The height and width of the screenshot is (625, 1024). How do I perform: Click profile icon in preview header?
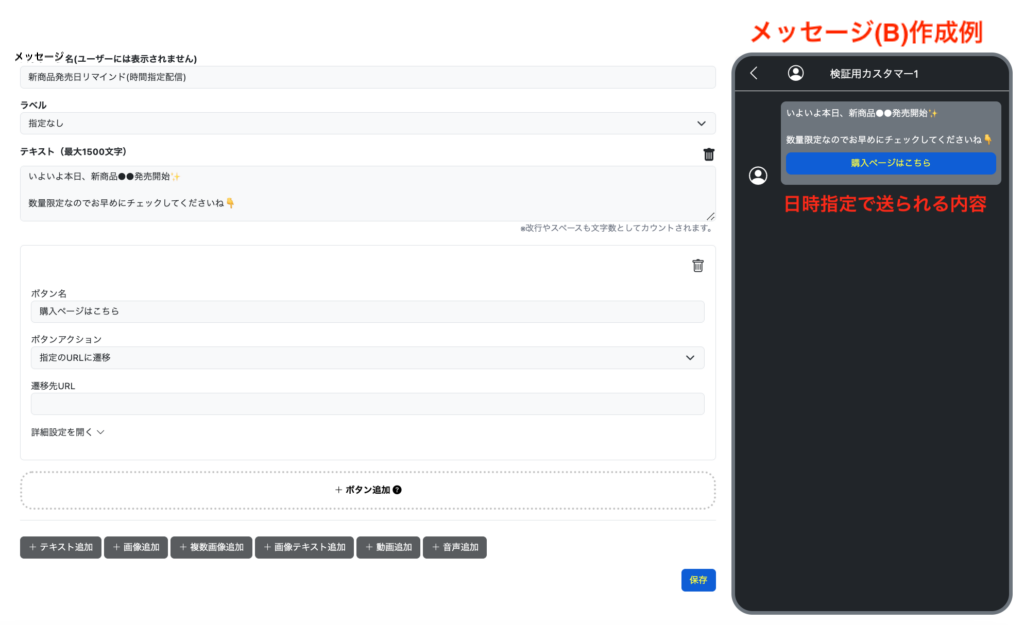(795, 73)
